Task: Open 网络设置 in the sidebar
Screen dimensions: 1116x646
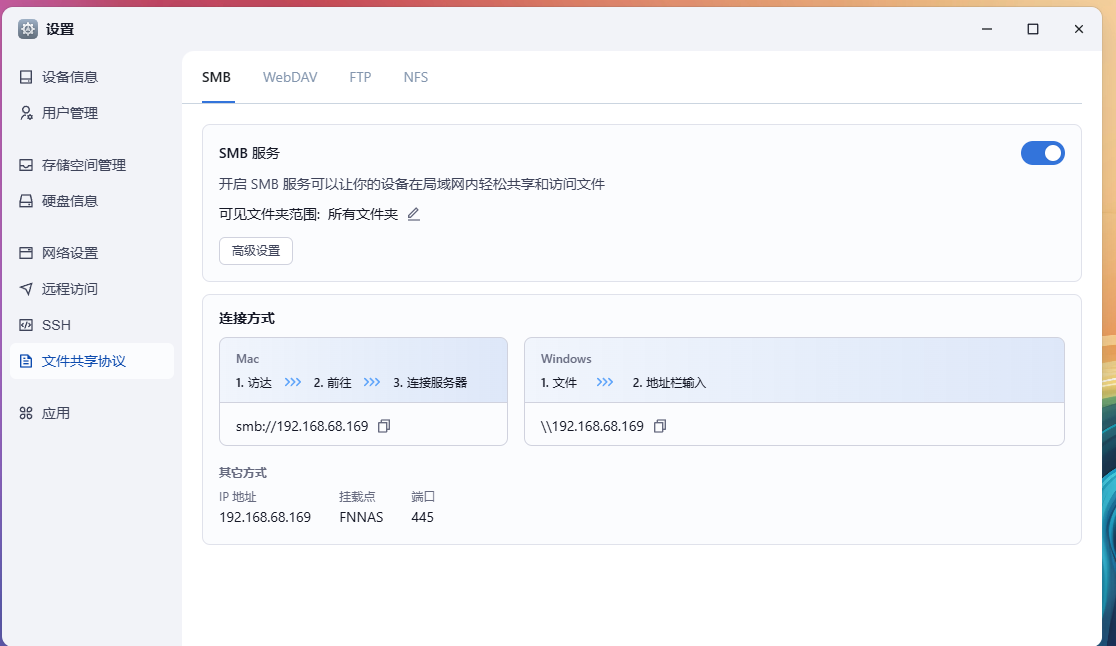Action: coord(70,253)
